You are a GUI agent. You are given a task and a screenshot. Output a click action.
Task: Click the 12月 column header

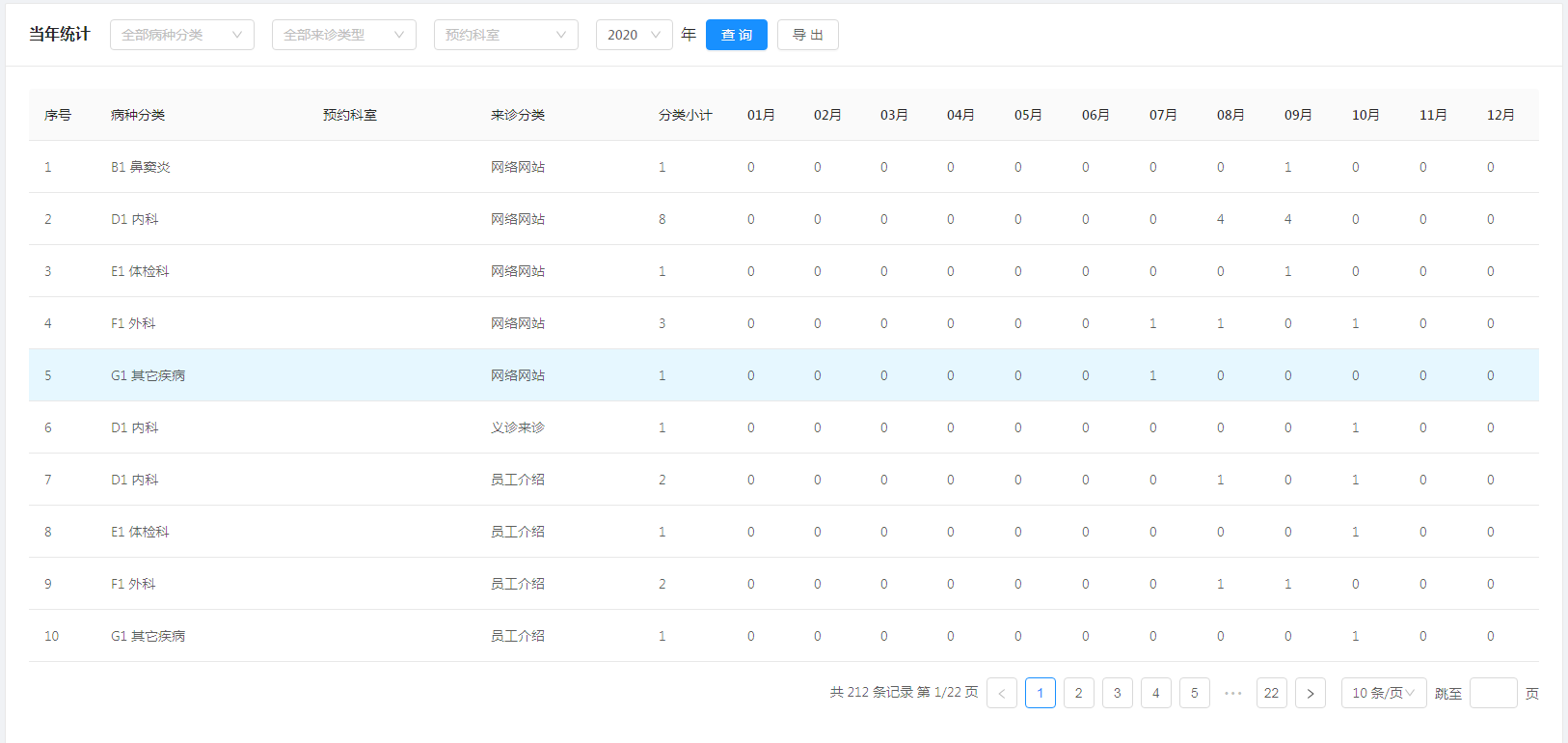point(1500,115)
